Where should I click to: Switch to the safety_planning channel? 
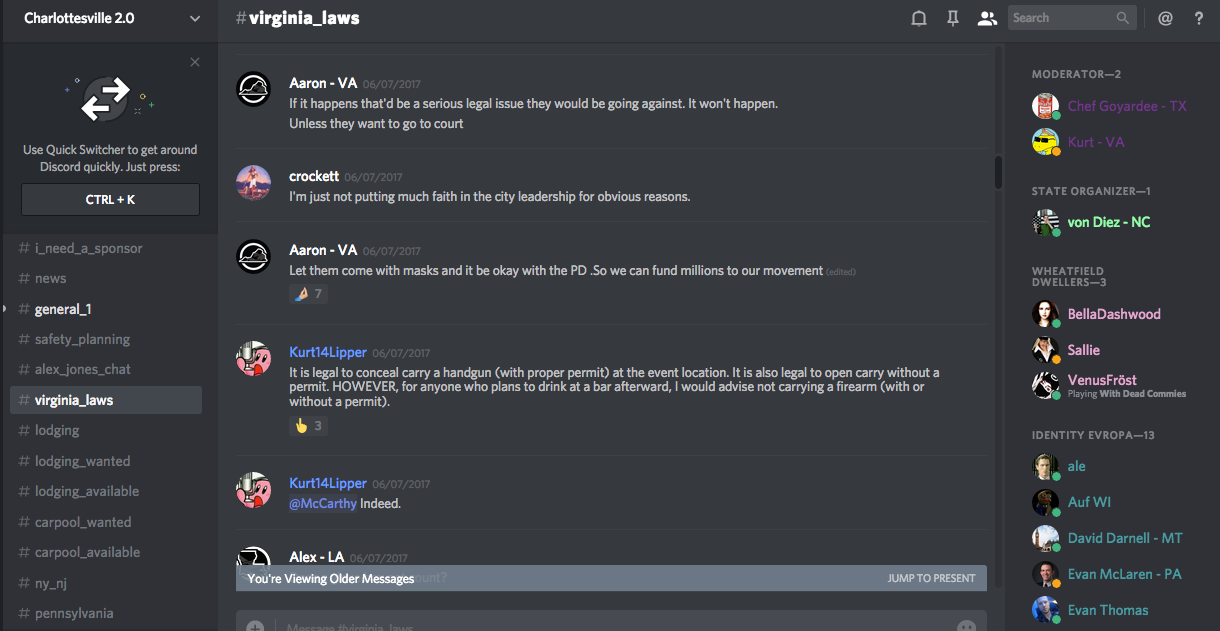click(x=82, y=339)
